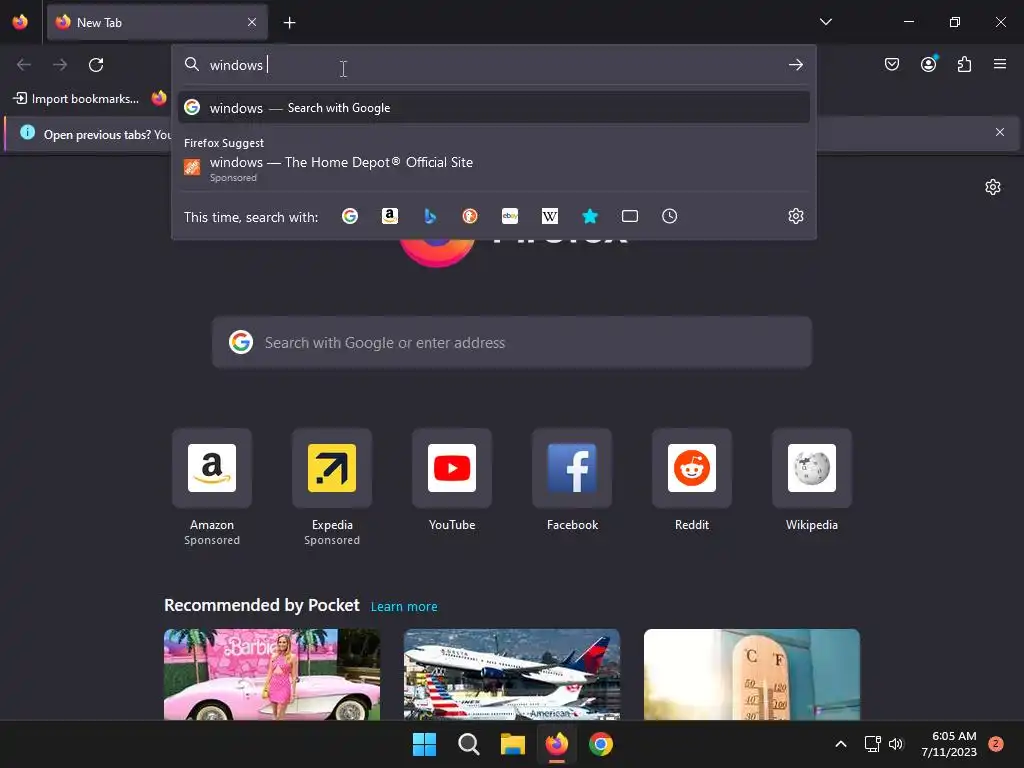Dismiss the Open previous tabs notification
The width and height of the screenshot is (1024, 768).
click(x=1000, y=133)
